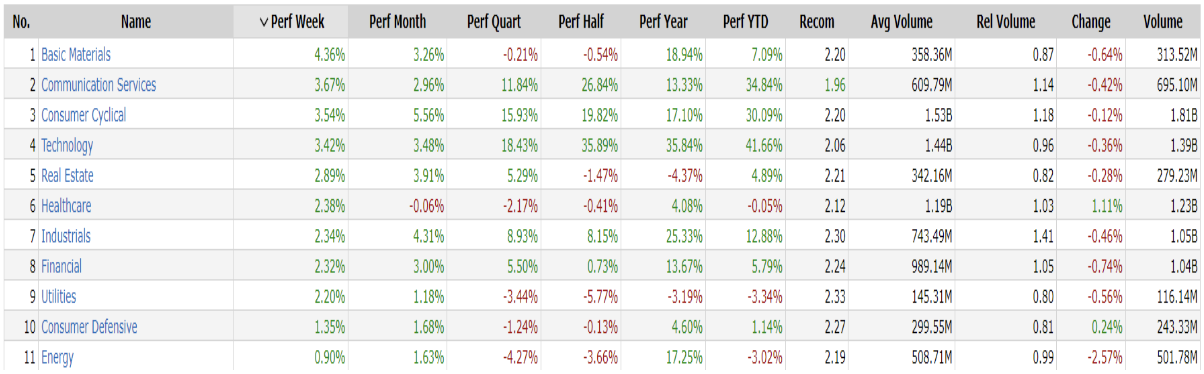Open the Communication Services sector link

[98, 85]
